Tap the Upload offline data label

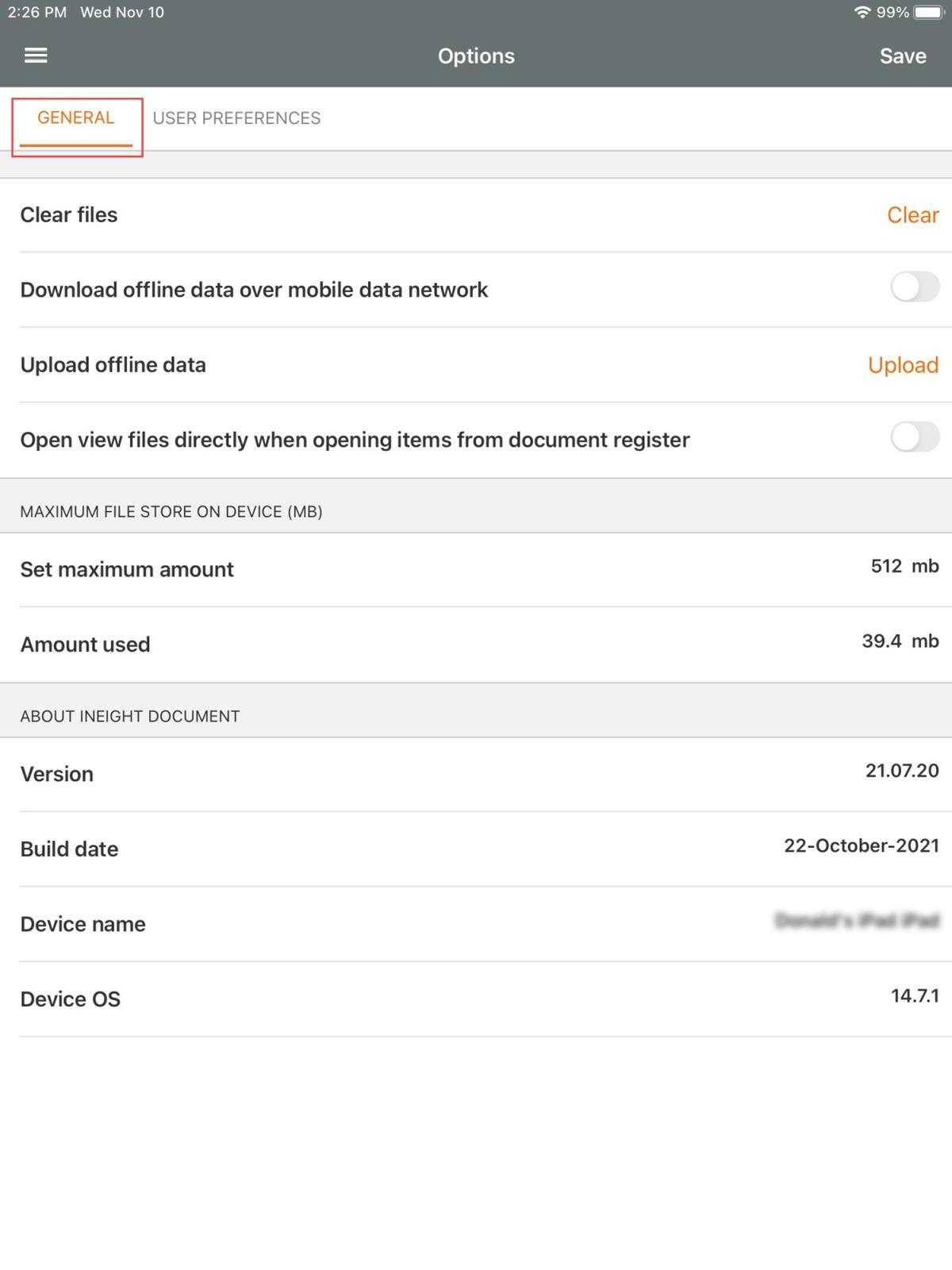pyautogui.click(x=113, y=365)
